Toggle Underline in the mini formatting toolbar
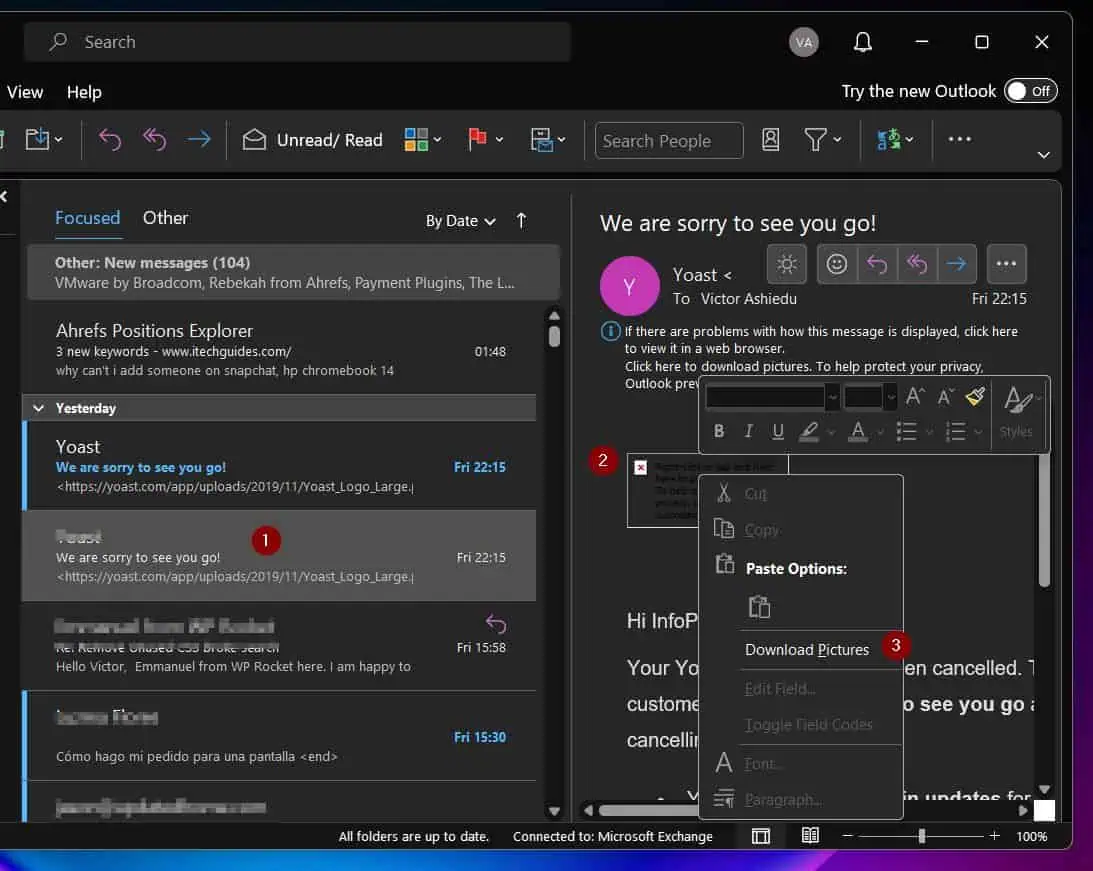The height and width of the screenshot is (871, 1093). coord(778,431)
